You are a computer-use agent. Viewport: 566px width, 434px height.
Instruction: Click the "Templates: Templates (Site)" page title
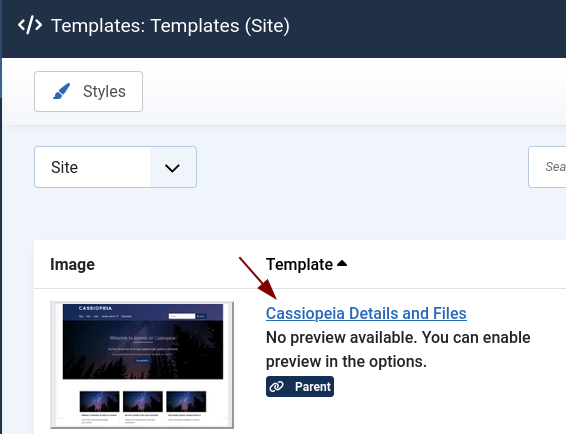[x=170, y=26]
